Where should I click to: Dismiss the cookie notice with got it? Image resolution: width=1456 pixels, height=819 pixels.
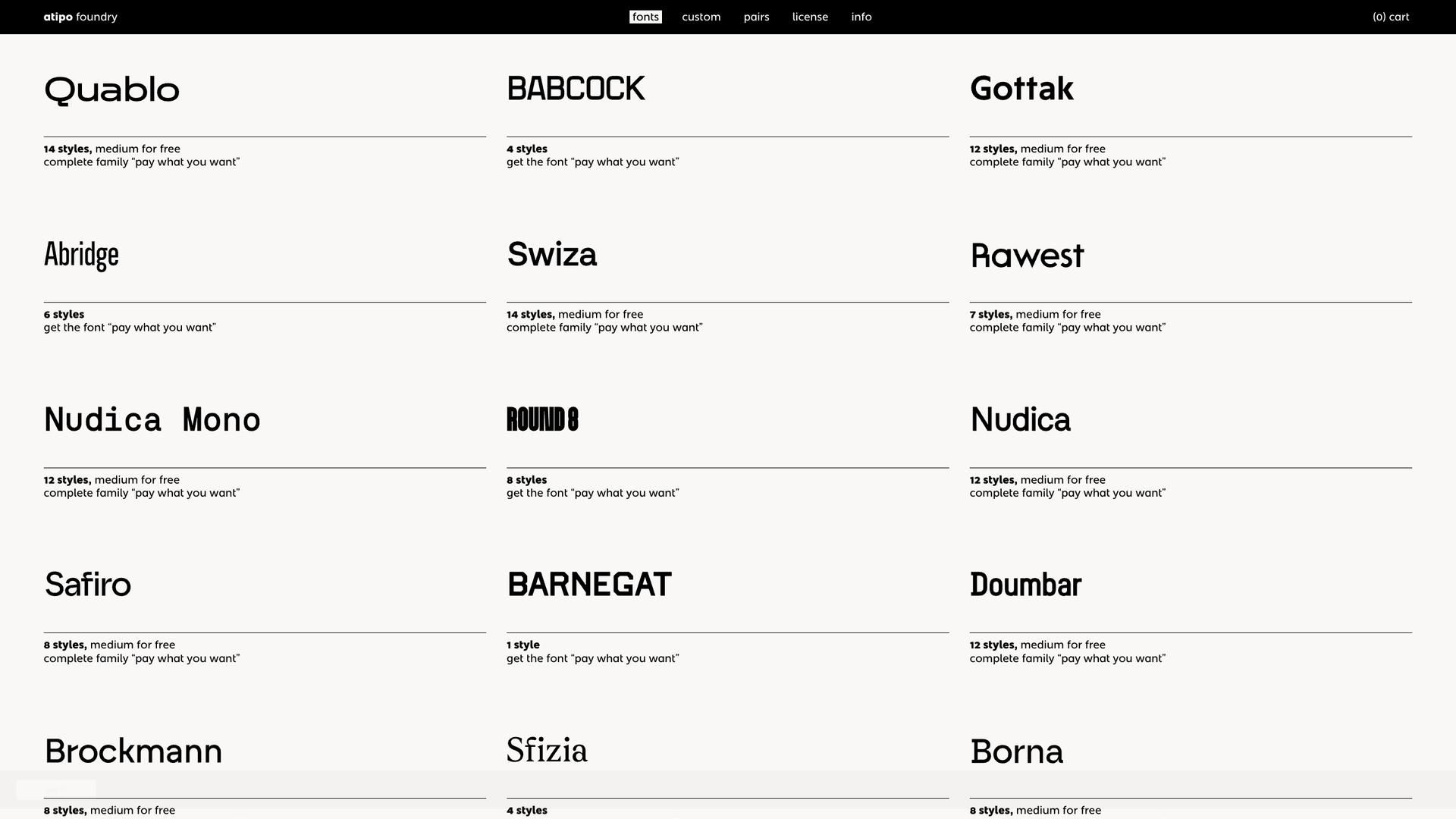56,789
